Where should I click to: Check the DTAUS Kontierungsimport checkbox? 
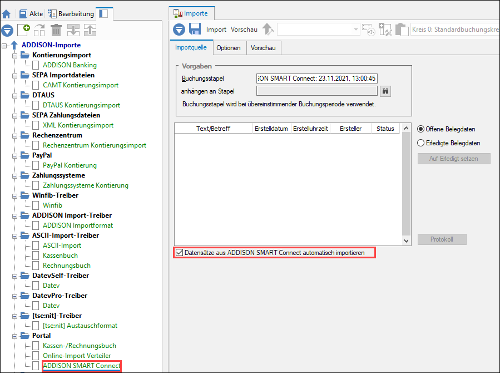(x=36, y=105)
